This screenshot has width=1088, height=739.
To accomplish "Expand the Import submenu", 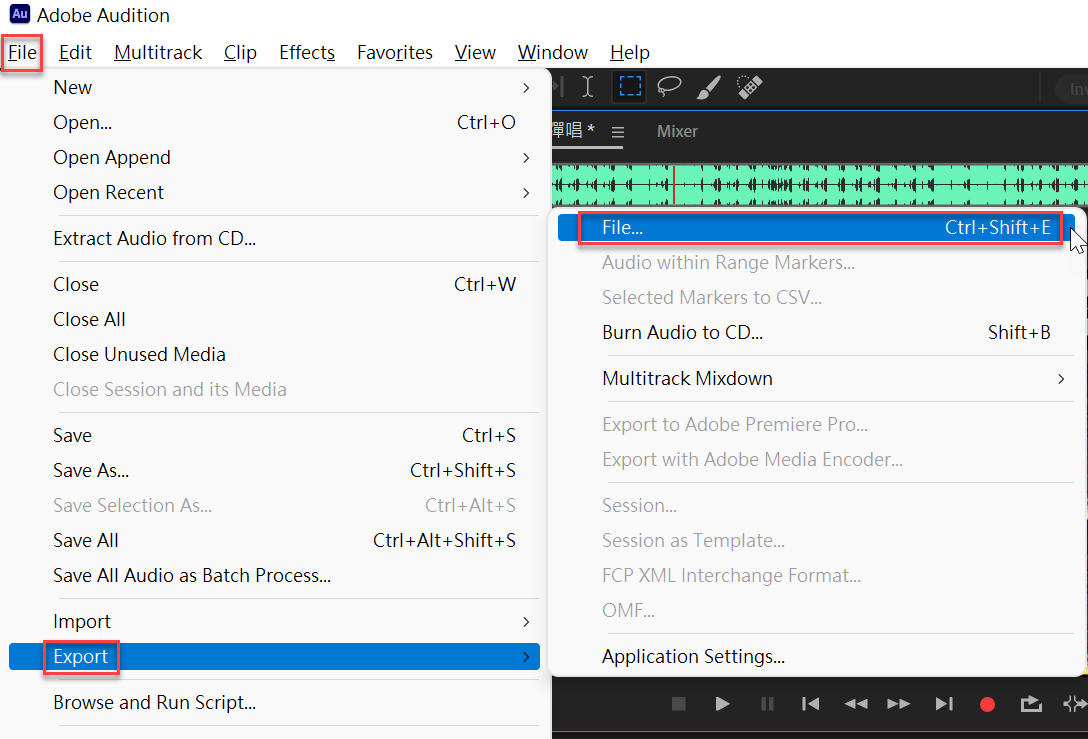I will click(x=274, y=622).
